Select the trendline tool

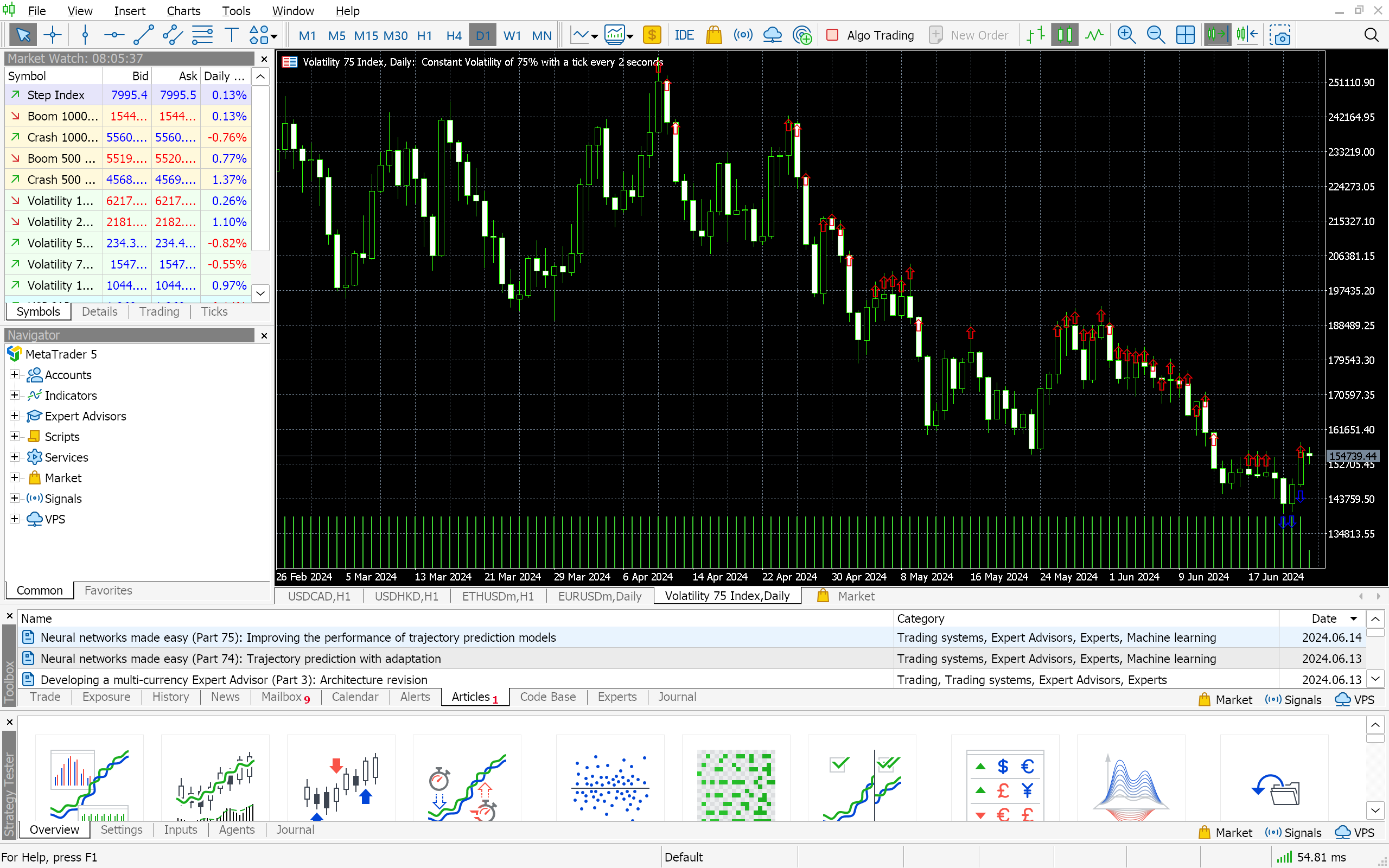143,35
